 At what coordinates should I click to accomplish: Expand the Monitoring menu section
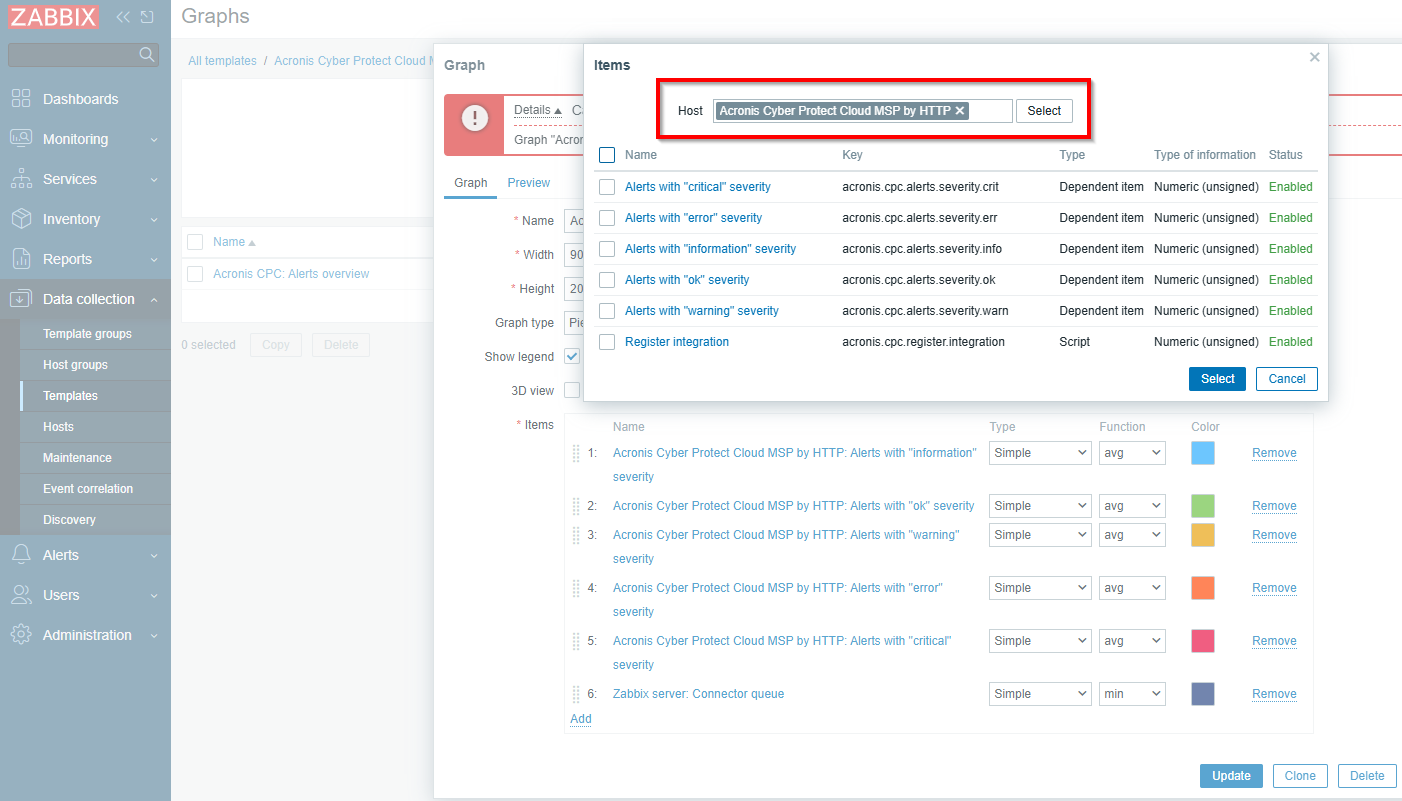click(x=154, y=140)
